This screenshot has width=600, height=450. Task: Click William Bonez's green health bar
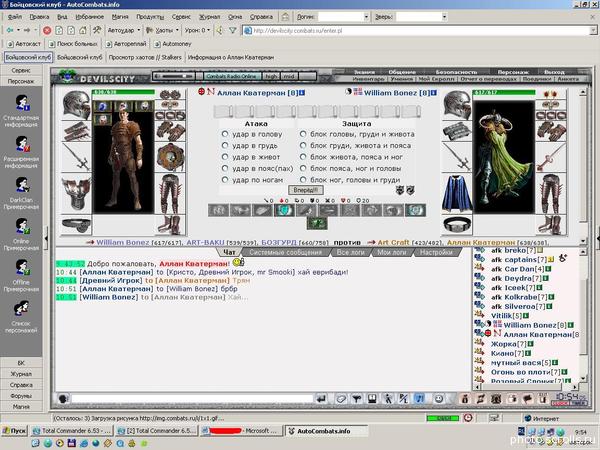(504, 92)
